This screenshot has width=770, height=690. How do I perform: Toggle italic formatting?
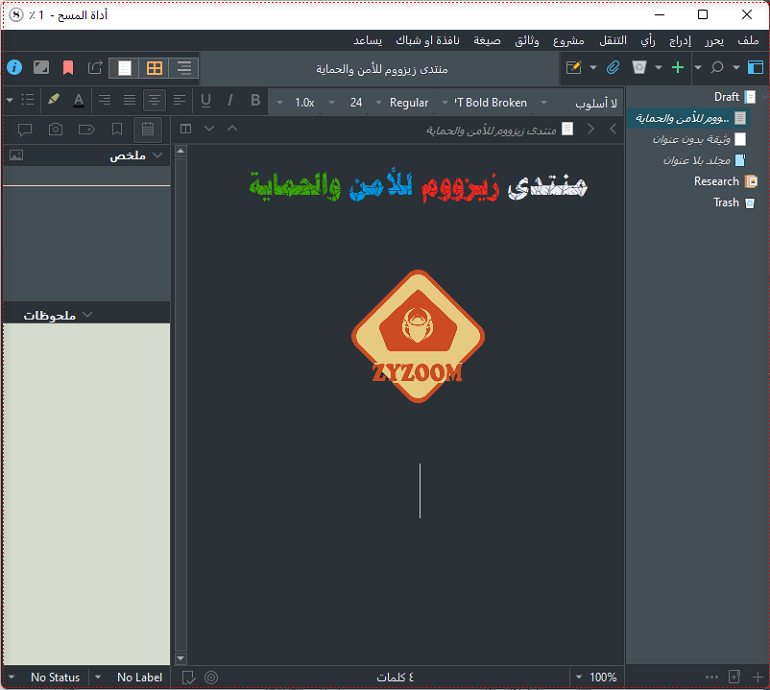point(230,100)
